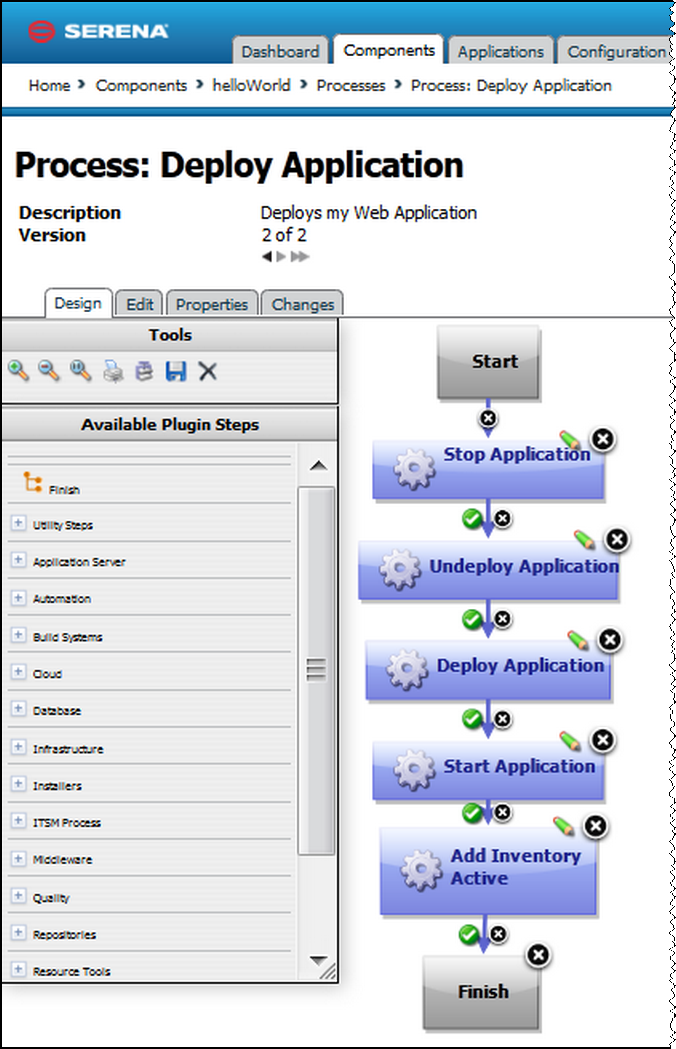The width and height of the screenshot is (676, 1049).
Task: Open the Applications tab
Action: 501,52
